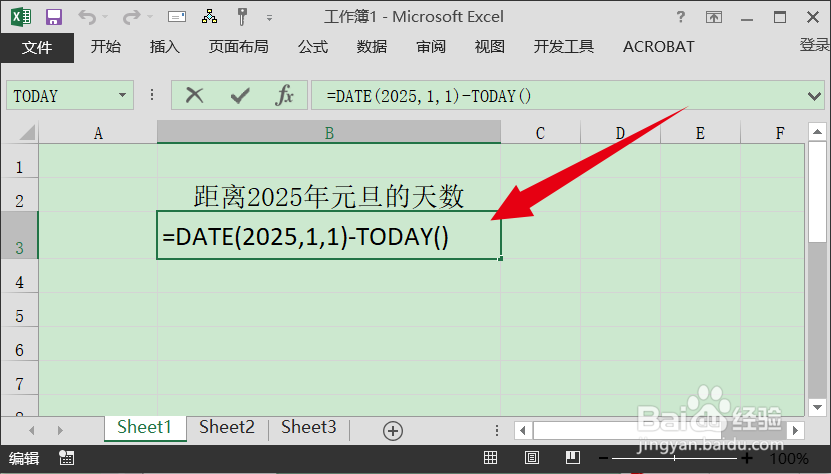831x474 pixels.
Task: Click the hierarchy diagram icon in quick access toolbar
Action: pos(209,17)
